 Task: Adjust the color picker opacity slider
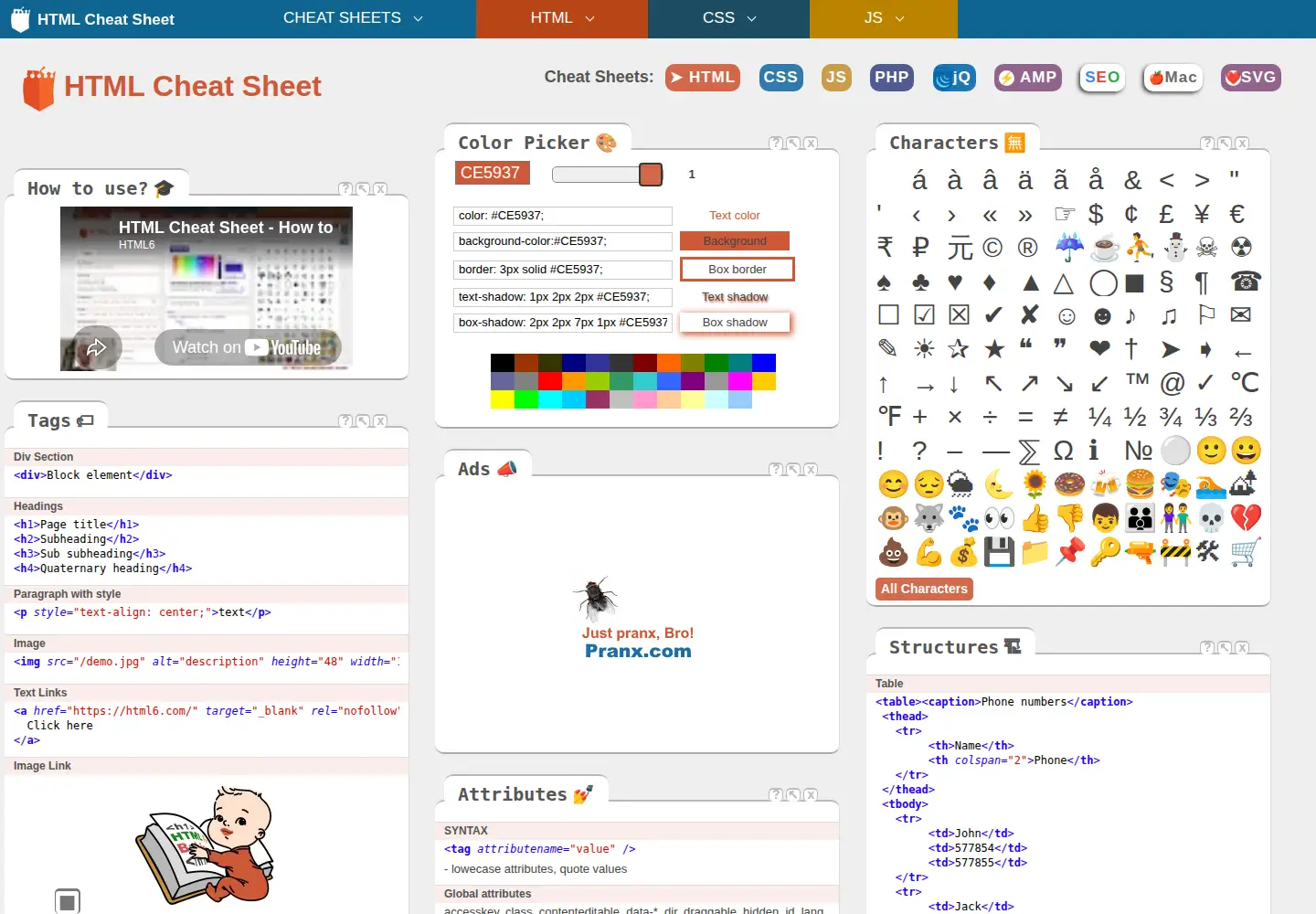pos(607,175)
